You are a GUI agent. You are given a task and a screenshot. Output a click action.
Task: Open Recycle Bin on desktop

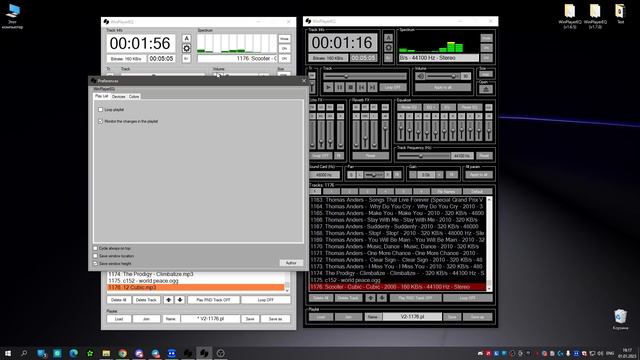click(620, 320)
